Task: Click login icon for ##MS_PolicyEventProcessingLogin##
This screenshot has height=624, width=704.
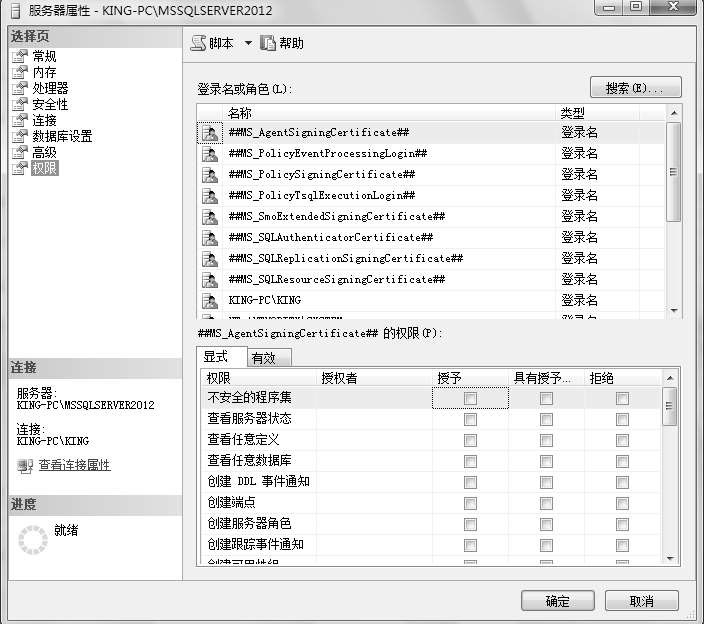Action: tap(210, 154)
